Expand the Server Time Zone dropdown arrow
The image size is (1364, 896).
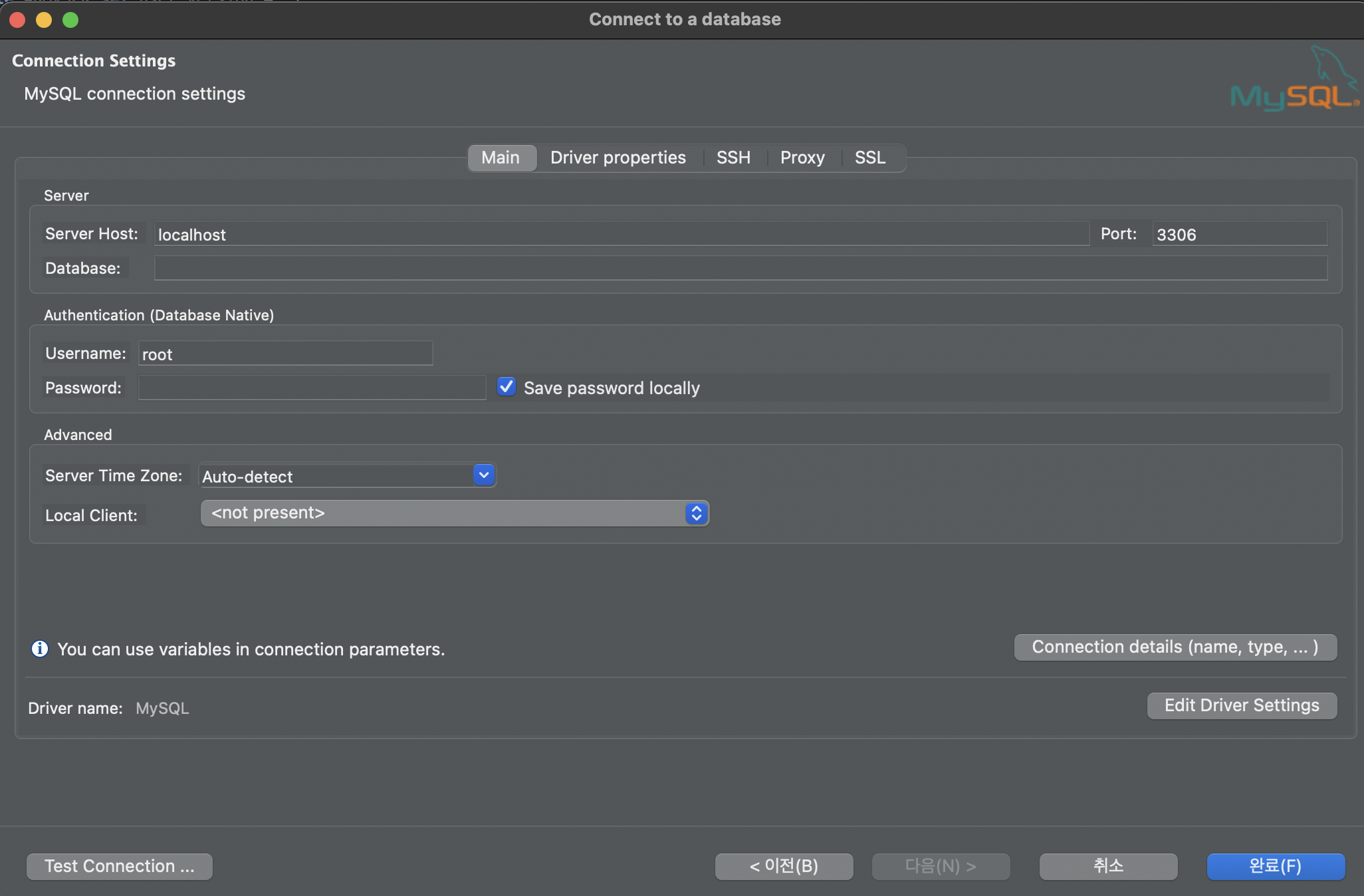tap(484, 475)
